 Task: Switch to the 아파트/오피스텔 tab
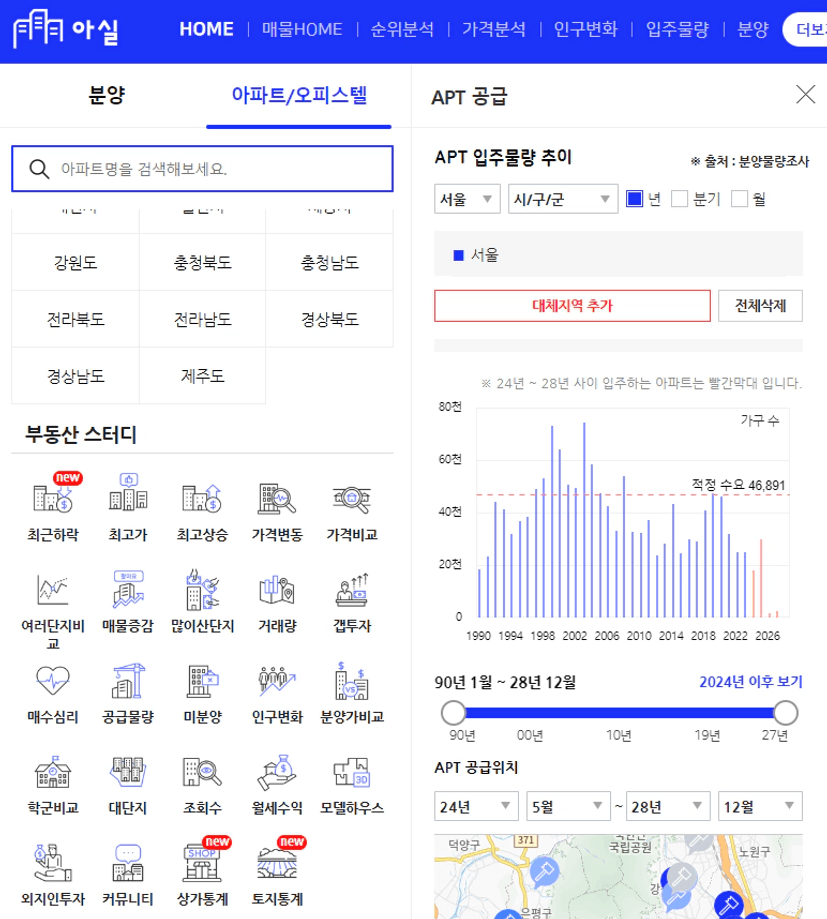click(x=299, y=95)
